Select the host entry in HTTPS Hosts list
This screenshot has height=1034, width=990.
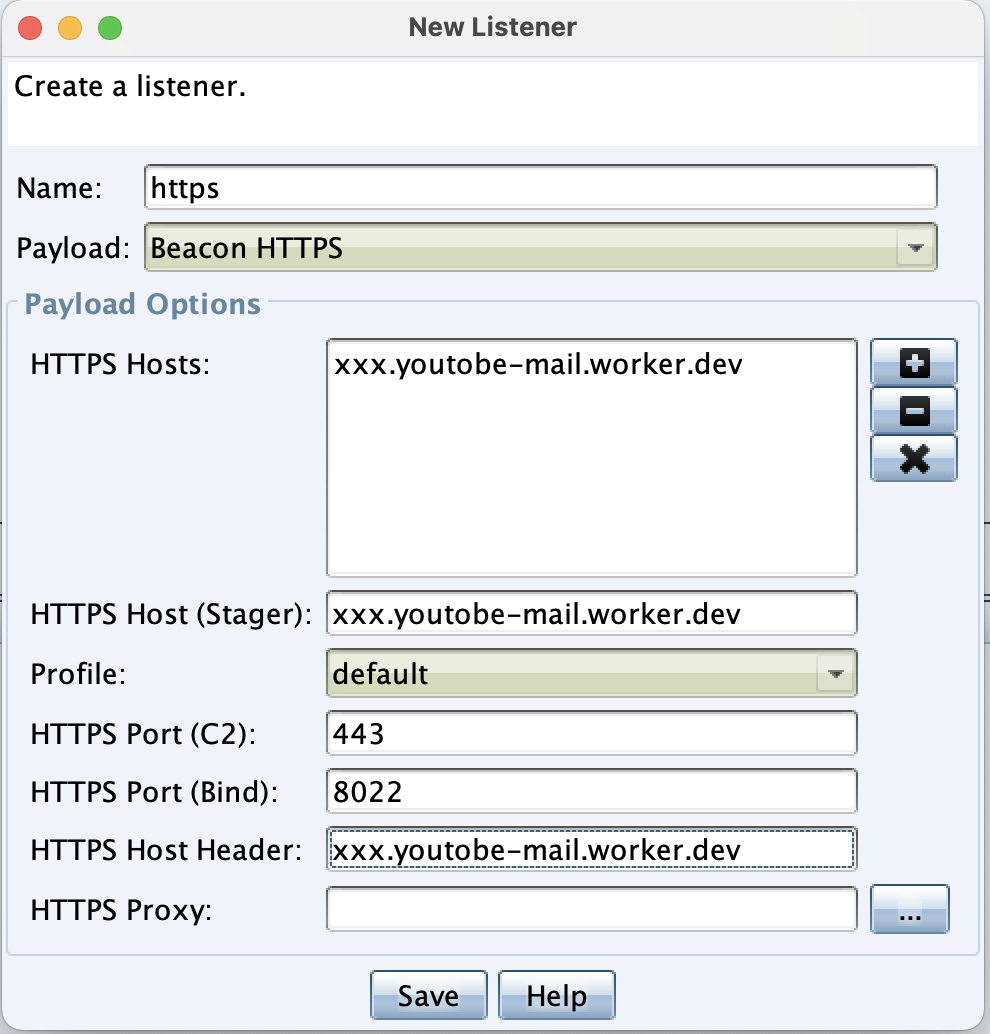point(538,364)
